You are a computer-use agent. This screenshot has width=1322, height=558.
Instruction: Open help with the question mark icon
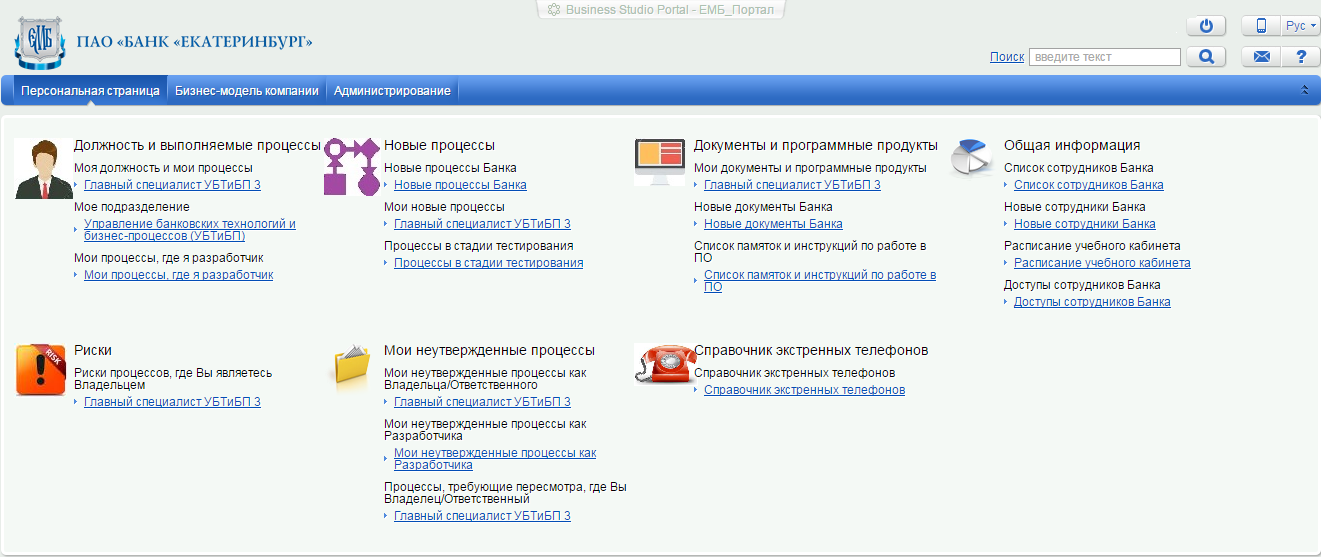click(x=1300, y=57)
